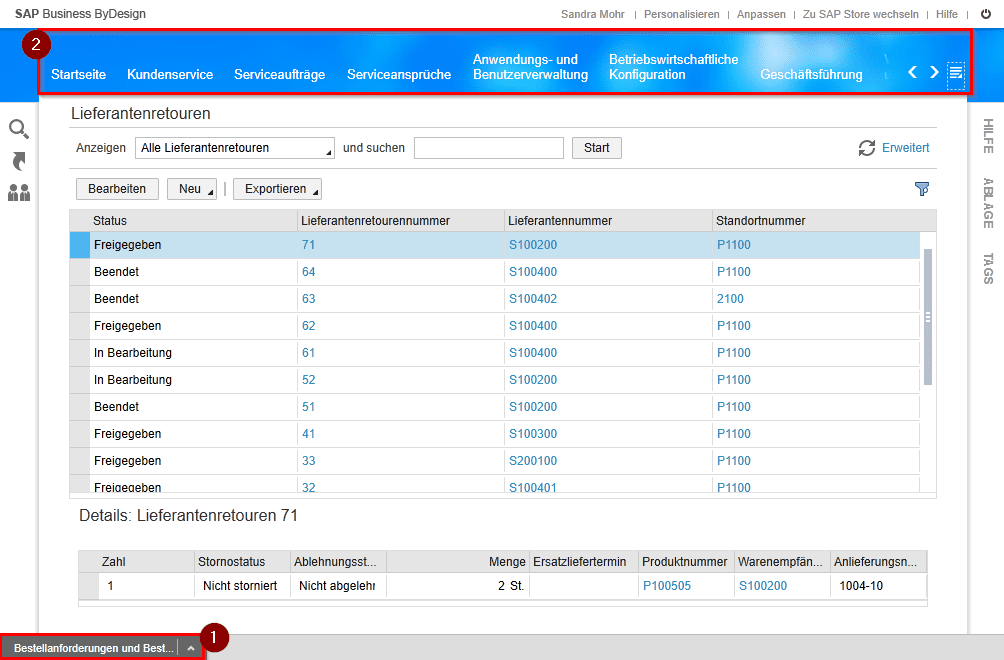The width and height of the screenshot is (1004, 660).
Task: Open the TAGS side panel tab
Action: 988,269
